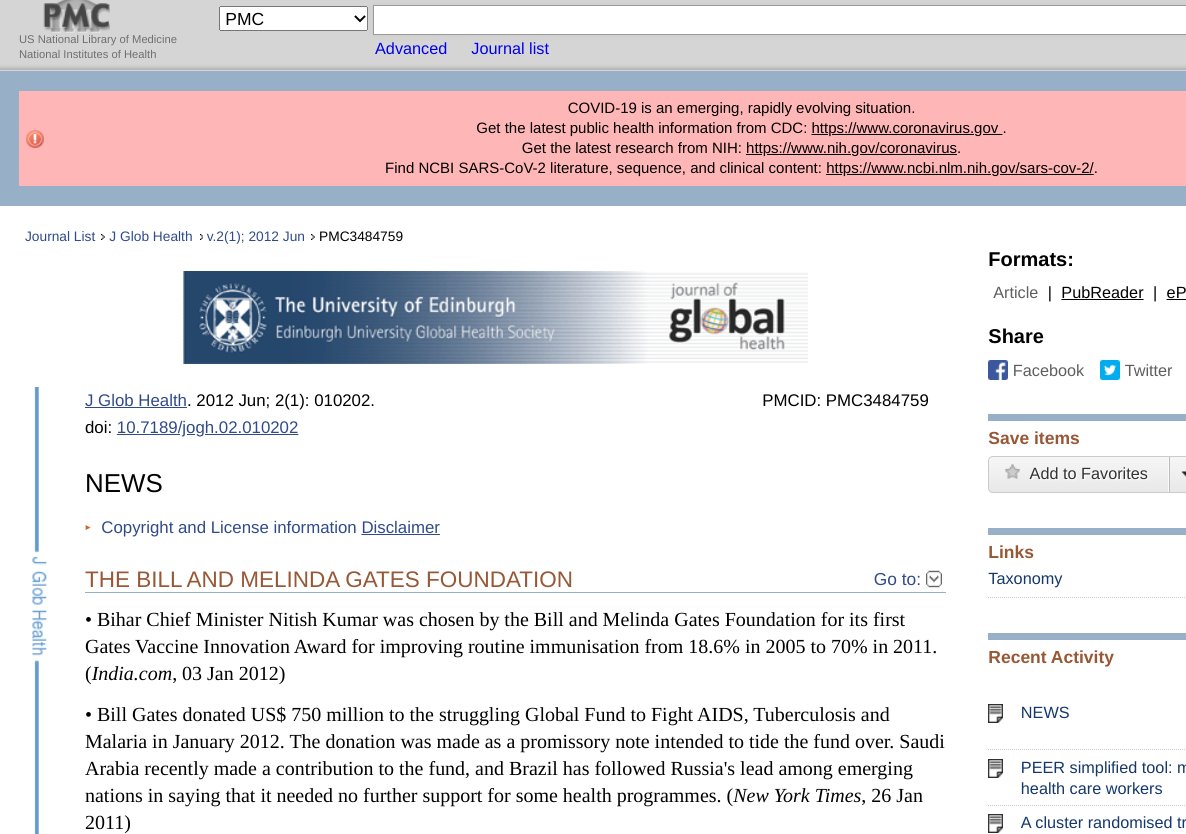
Task: Open the coronavirus.gov CDC link
Action: (907, 128)
